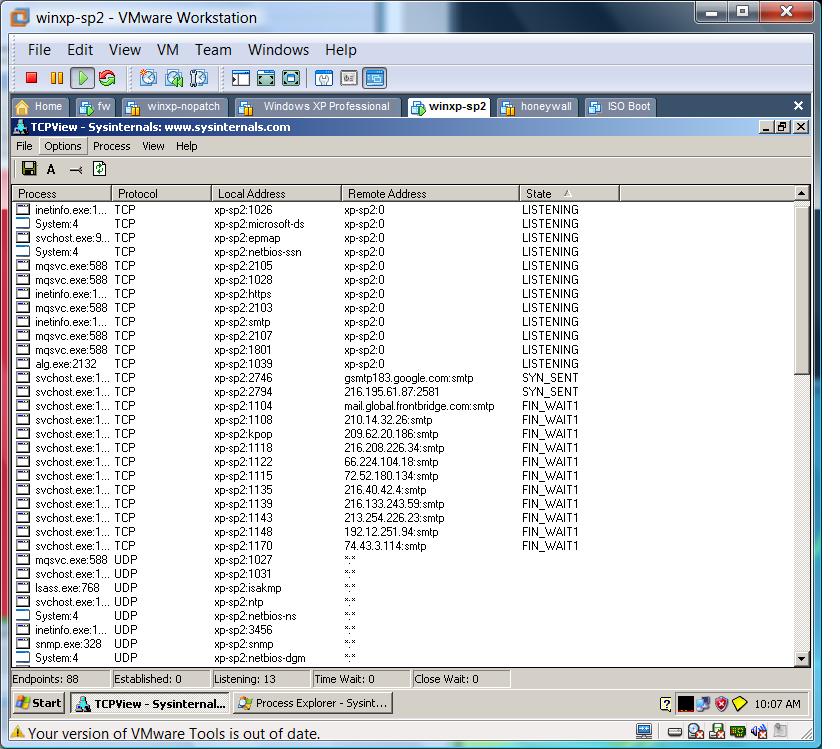This screenshot has height=749, width=840.
Task: Click the VMware CD-ROM device status icon
Action: tap(696, 731)
